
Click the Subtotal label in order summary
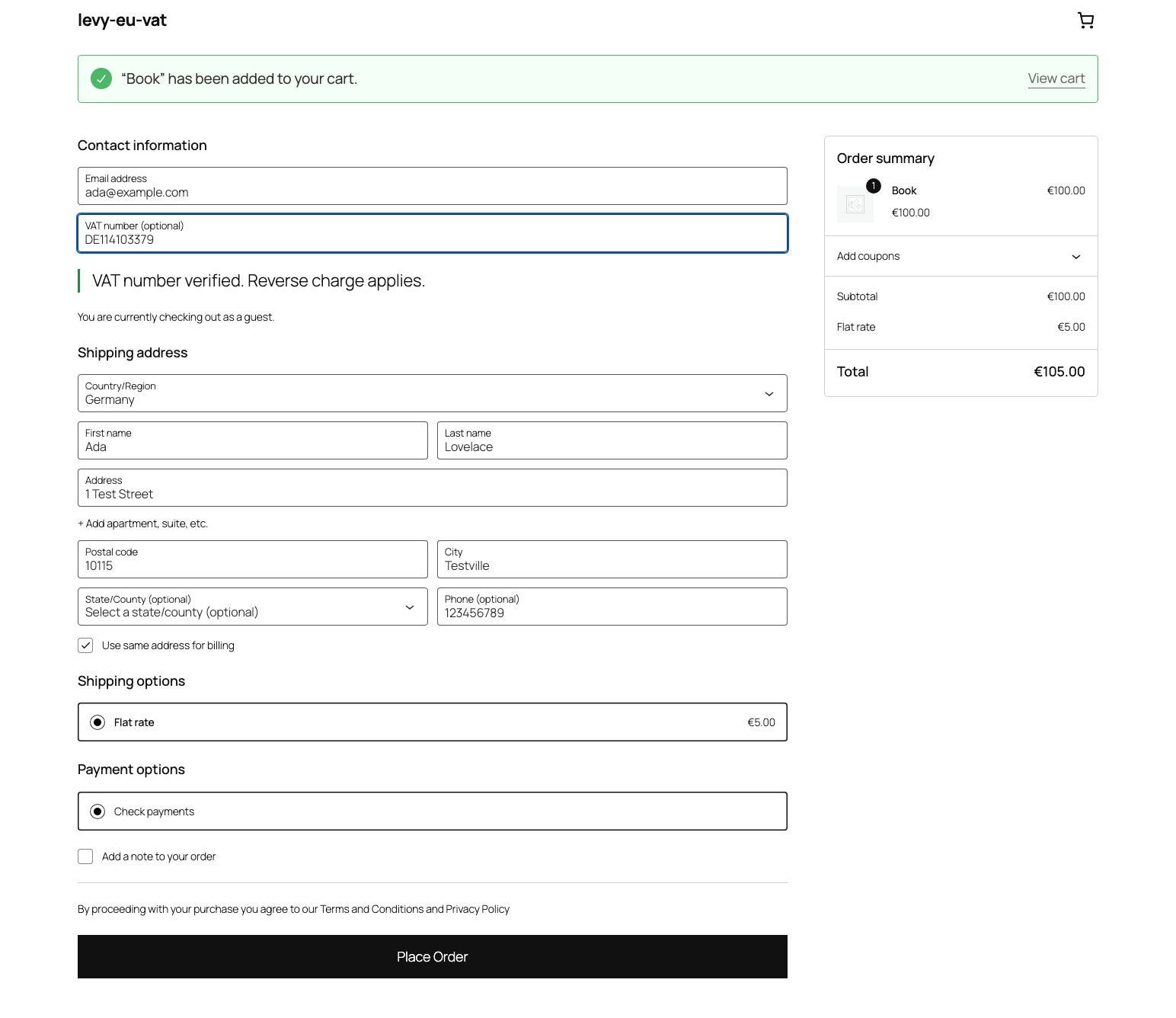click(x=858, y=296)
